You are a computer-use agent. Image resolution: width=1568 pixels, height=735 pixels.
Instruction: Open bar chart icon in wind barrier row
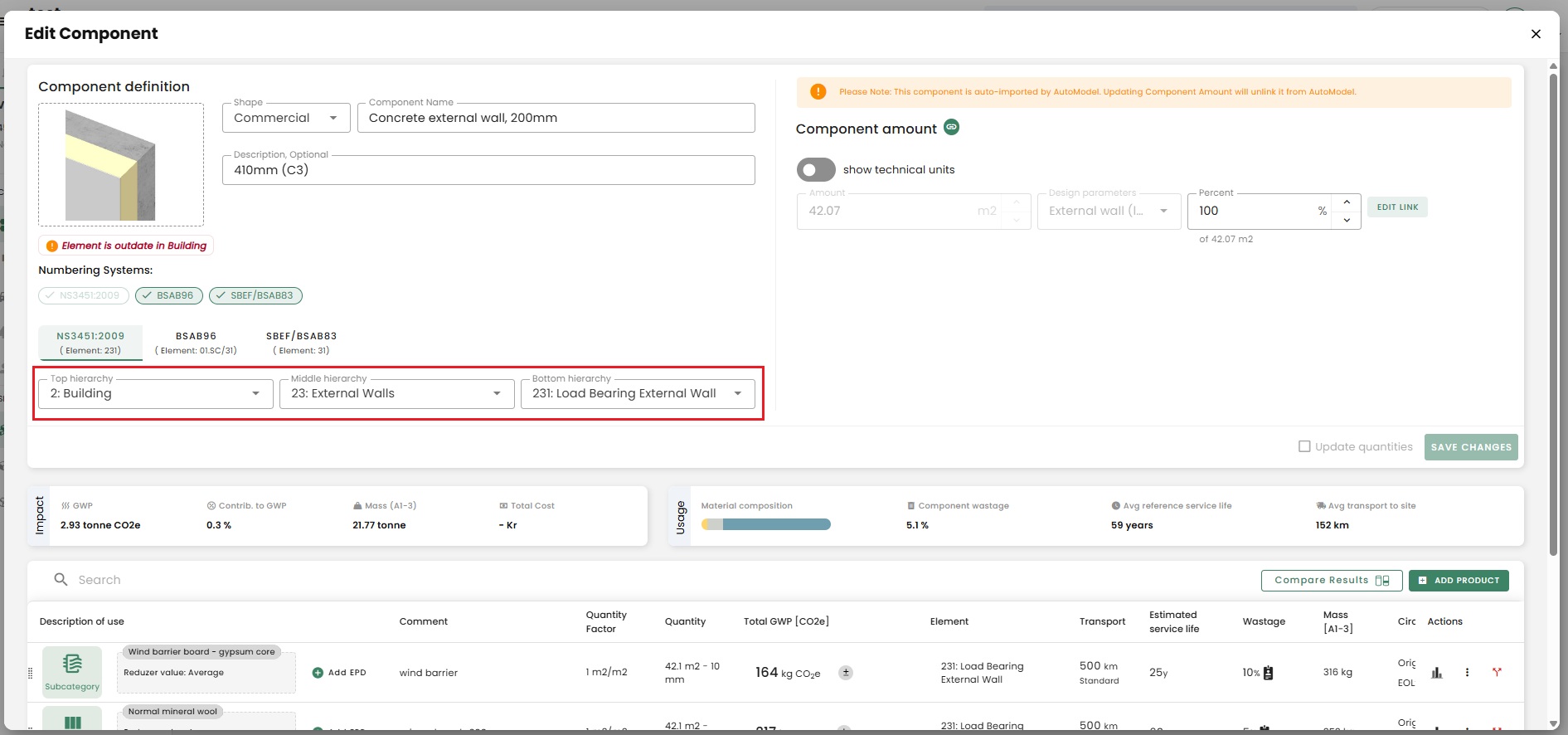tap(1437, 673)
